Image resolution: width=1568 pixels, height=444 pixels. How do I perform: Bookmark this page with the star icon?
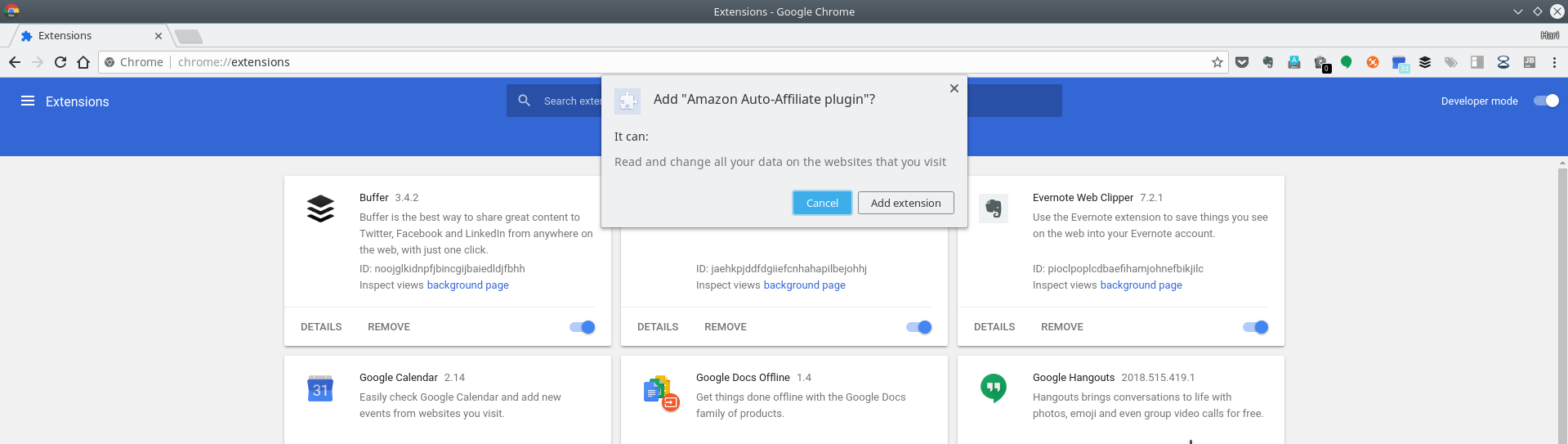click(1217, 62)
